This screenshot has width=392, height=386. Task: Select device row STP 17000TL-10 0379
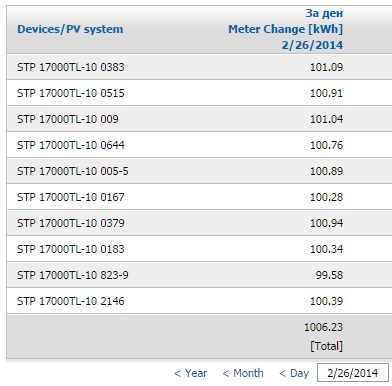(199, 223)
